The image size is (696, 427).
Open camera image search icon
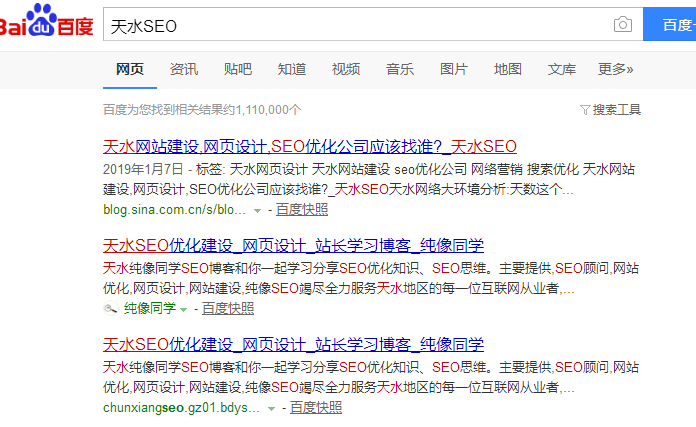[623, 24]
